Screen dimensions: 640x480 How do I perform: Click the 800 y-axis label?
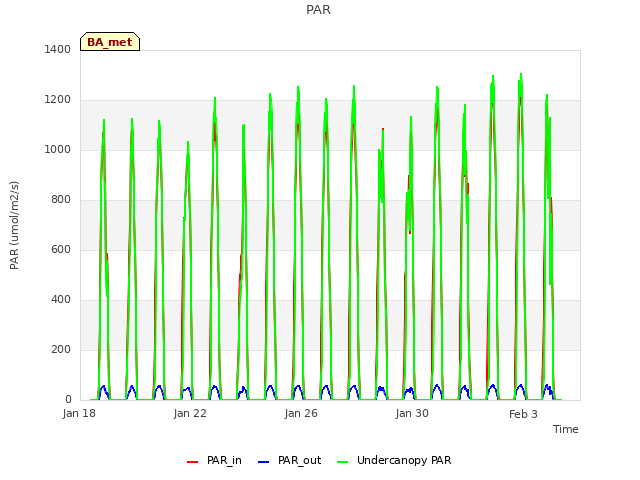pyautogui.click(x=61, y=200)
